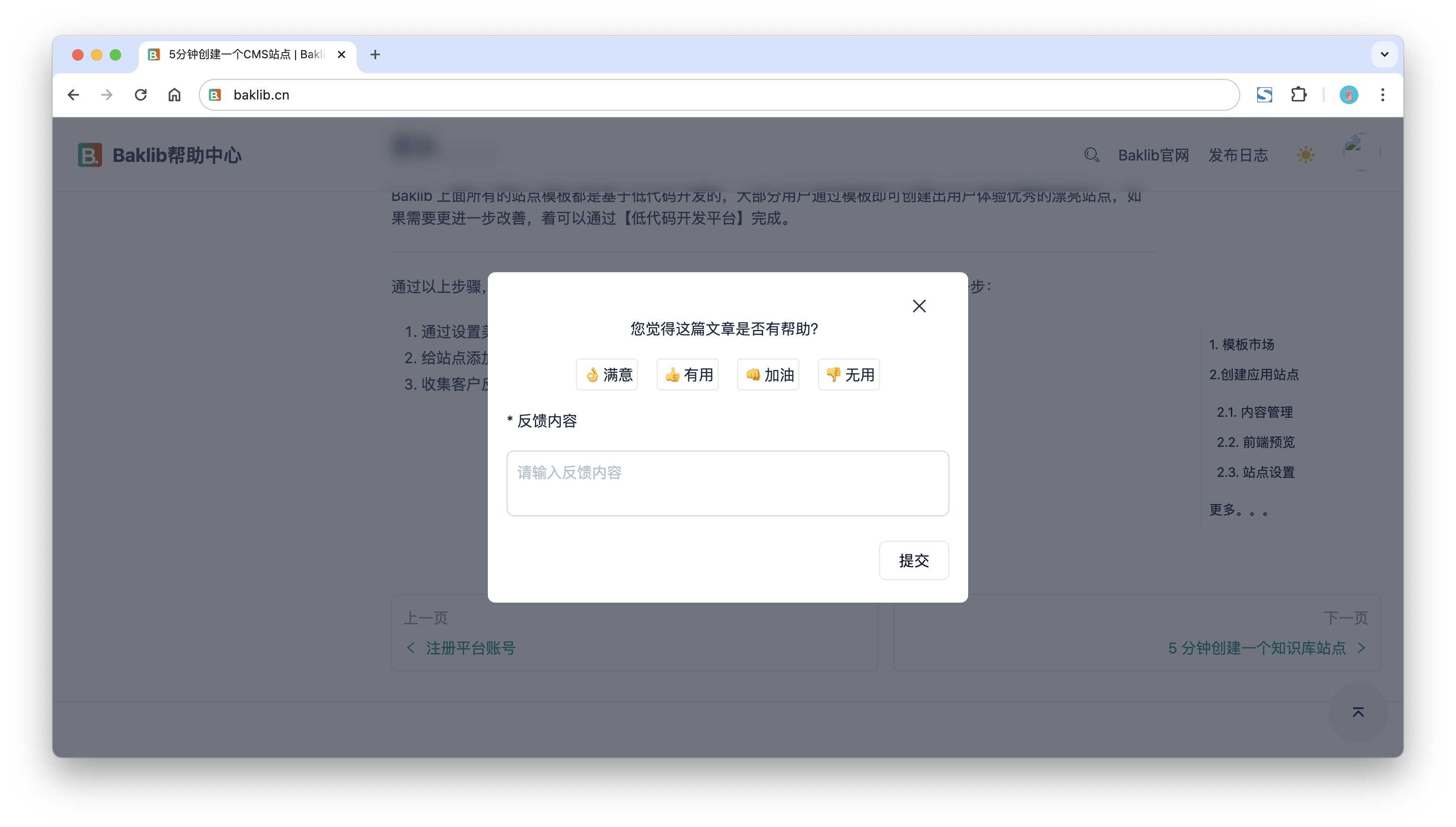Open a new browser tab
This screenshot has height=827, width=1456.
click(375, 54)
